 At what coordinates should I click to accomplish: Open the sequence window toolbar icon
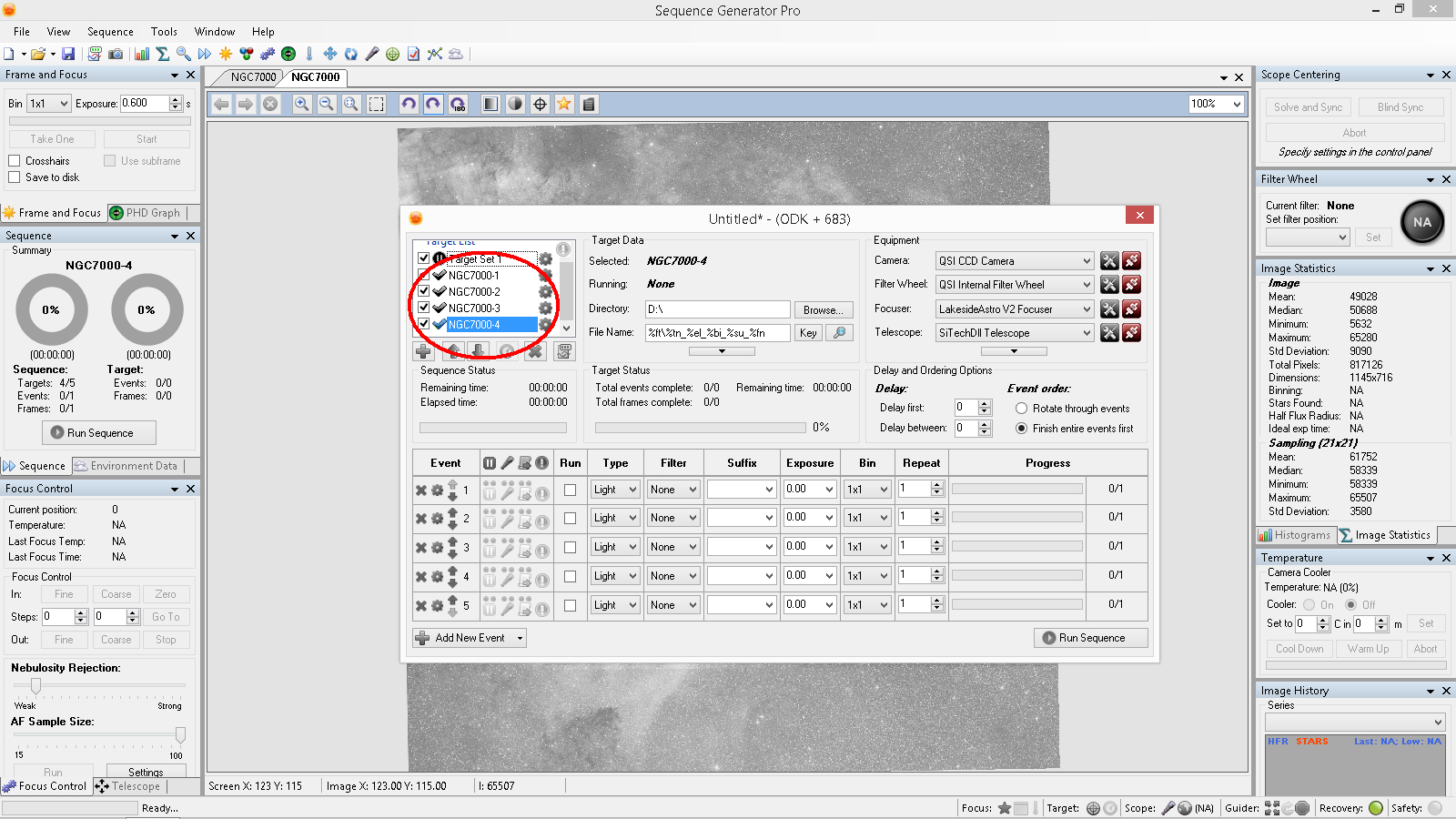coord(95,54)
